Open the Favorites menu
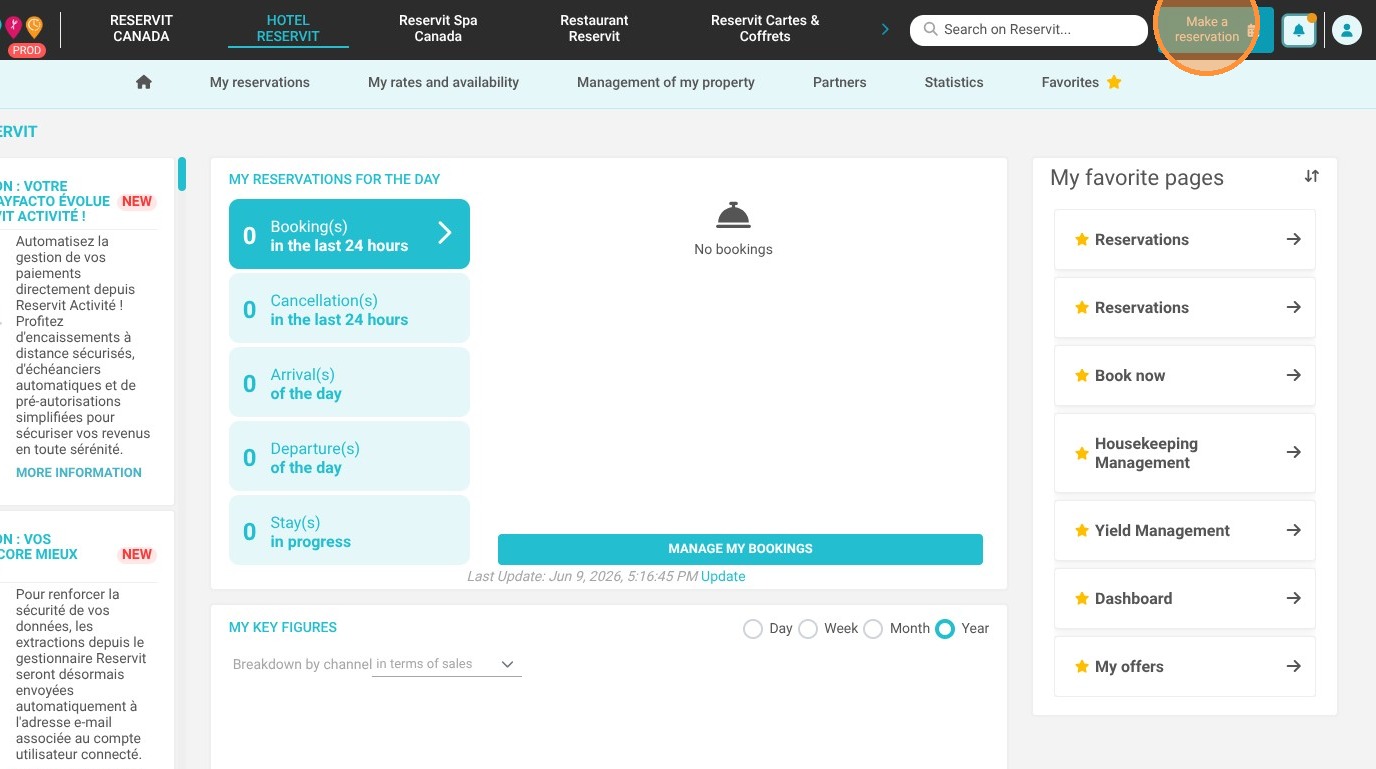The width and height of the screenshot is (1376, 769). 1081,82
